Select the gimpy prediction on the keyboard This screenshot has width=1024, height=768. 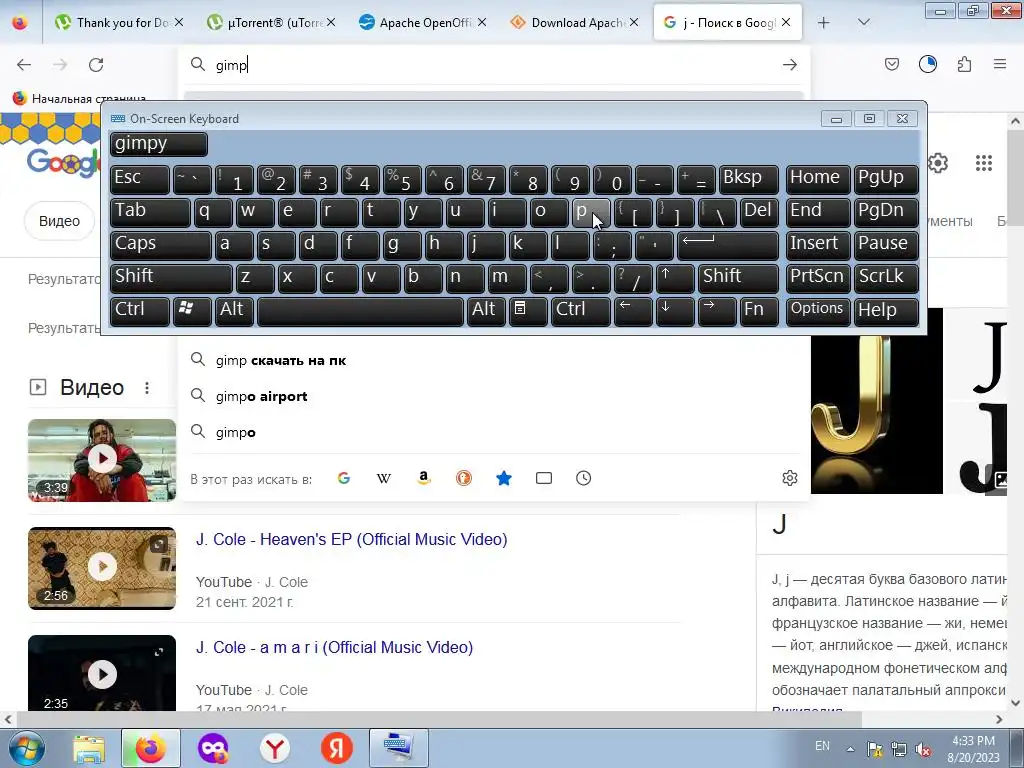[159, 144]
